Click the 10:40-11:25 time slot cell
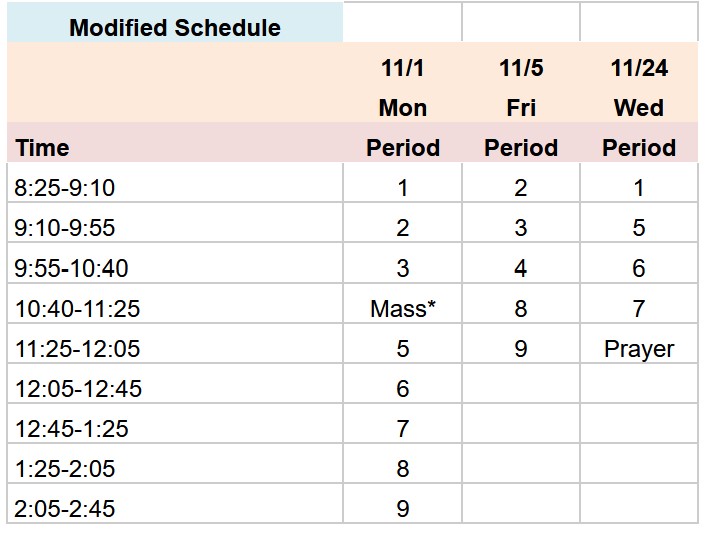716x540 pixels. pos(78,309)
